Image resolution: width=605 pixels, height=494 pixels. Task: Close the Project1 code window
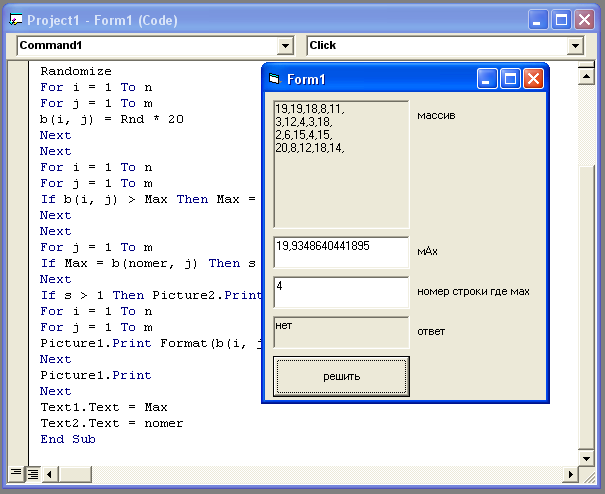[584, 20]
